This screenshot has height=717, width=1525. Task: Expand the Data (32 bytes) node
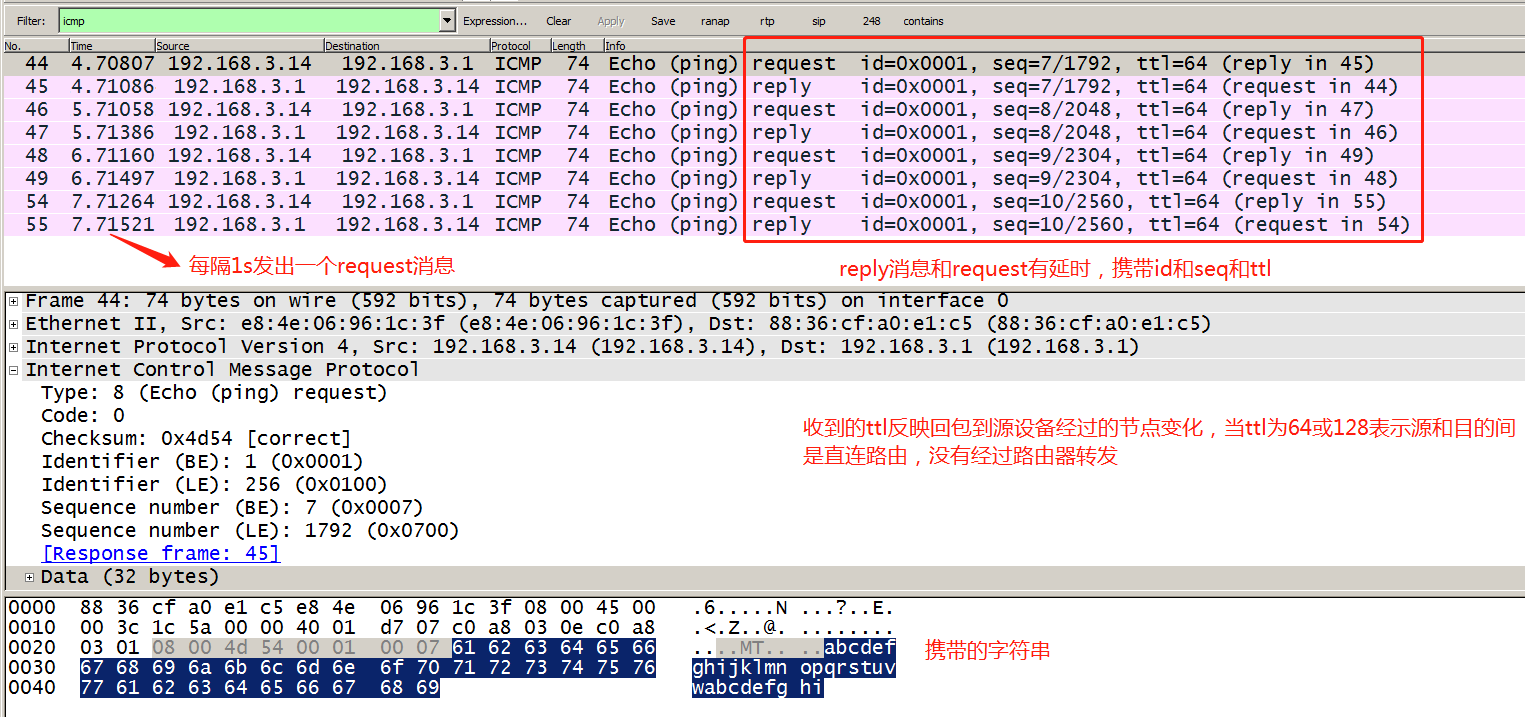[30, 577]
